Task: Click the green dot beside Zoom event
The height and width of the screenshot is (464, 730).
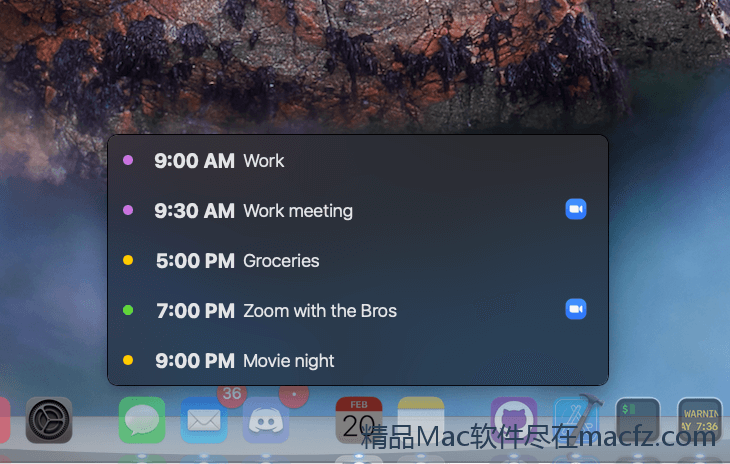Action: coord(128,310)
